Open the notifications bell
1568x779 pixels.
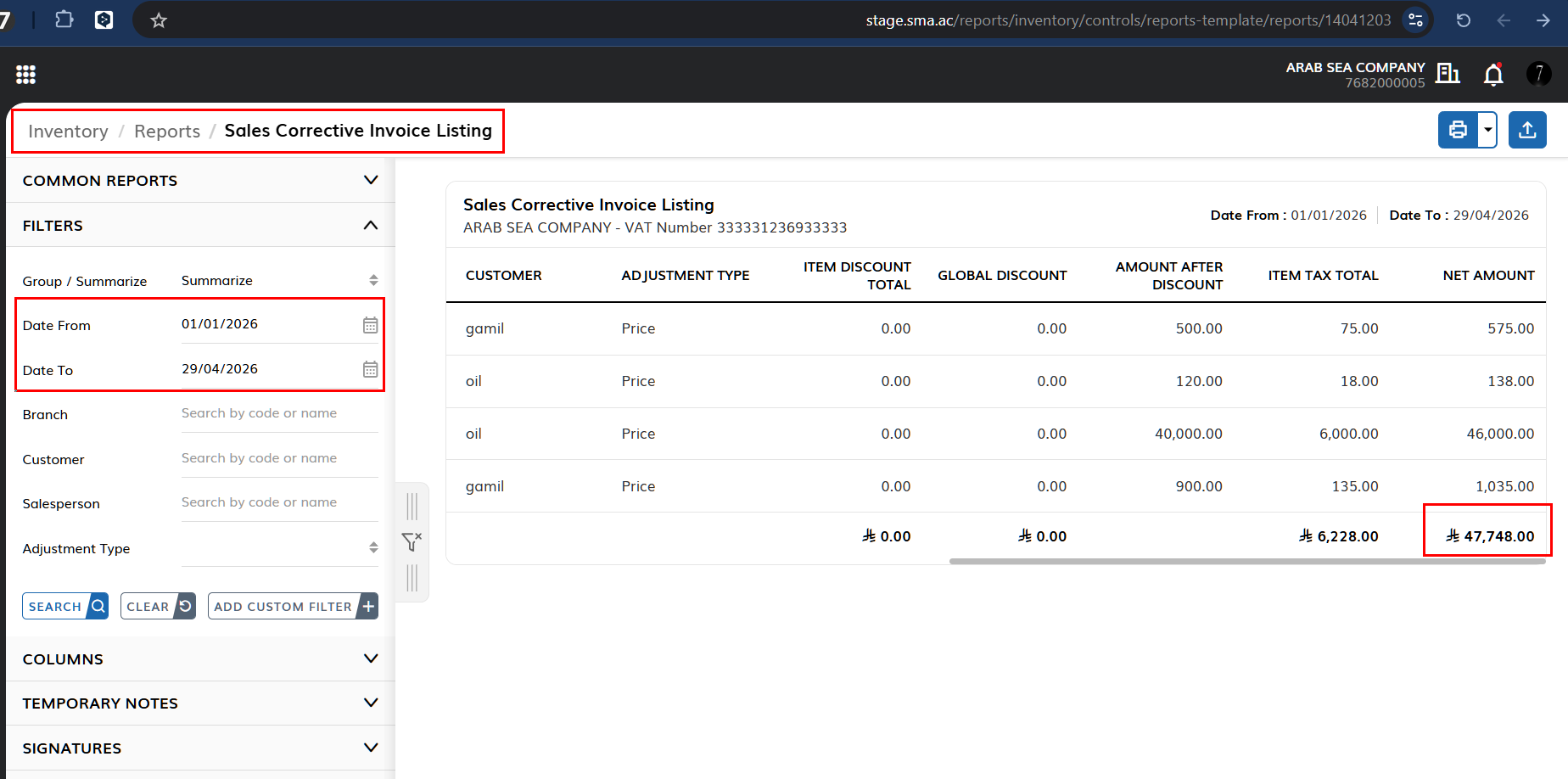[x=1493, y=75]
